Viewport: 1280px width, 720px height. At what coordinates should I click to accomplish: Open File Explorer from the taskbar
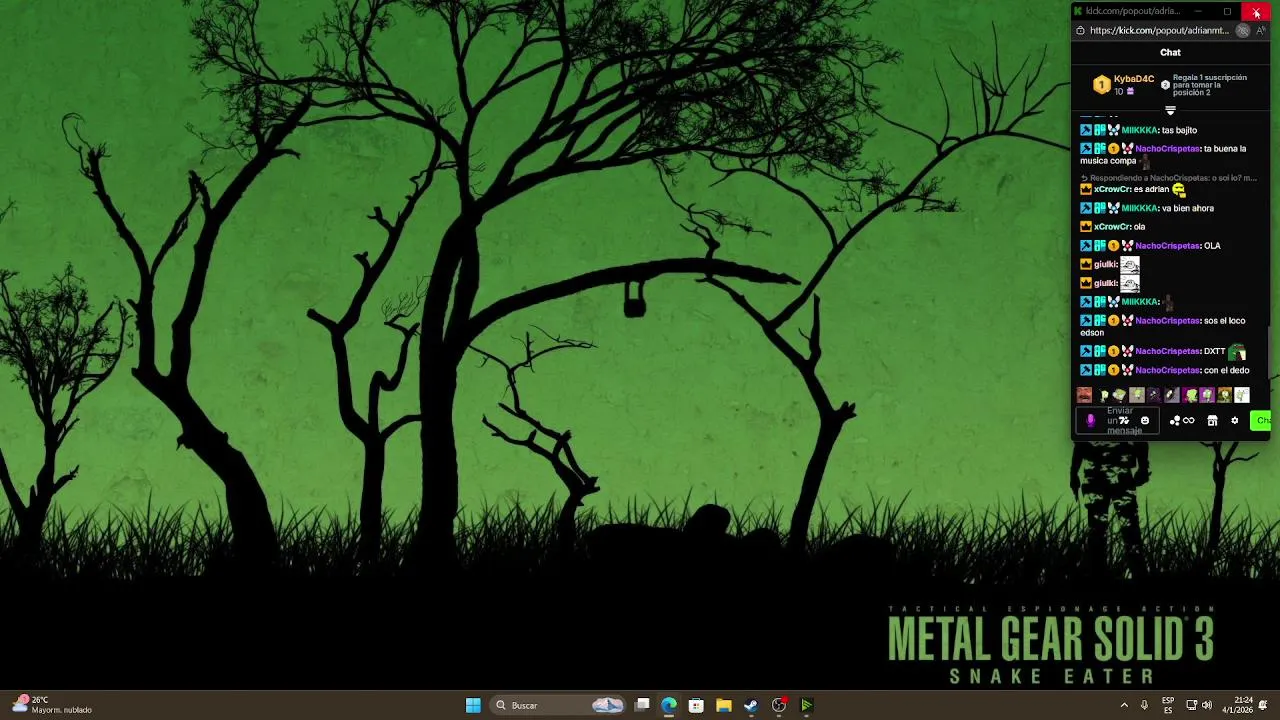pos(724,705)
